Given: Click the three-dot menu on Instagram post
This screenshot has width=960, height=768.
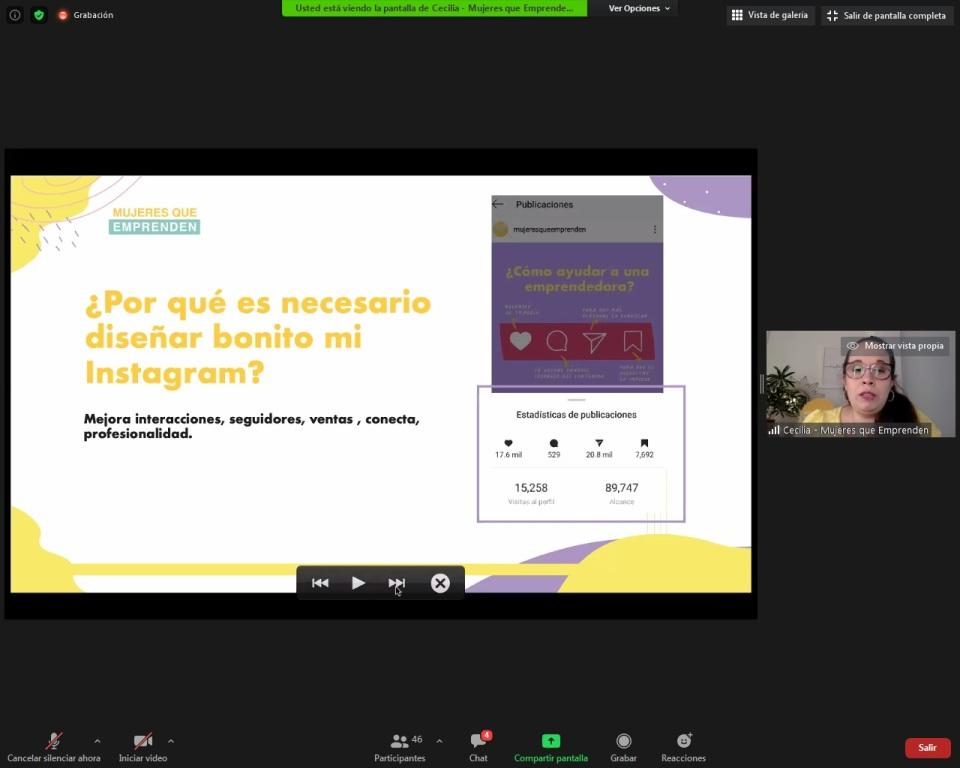Looking at the screenshot, I should click(654, 229).
